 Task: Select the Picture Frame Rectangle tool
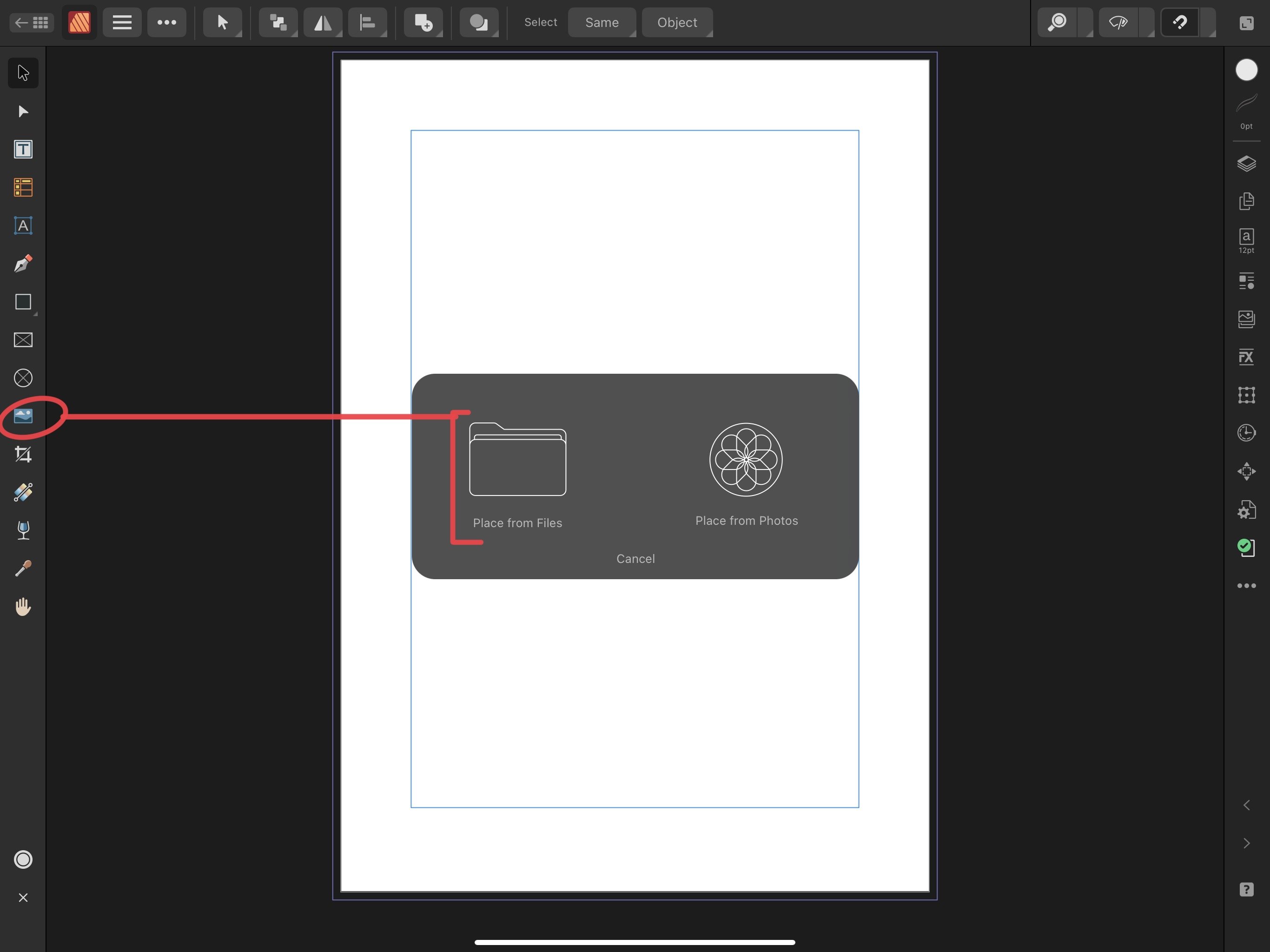(x=23, y=340)
